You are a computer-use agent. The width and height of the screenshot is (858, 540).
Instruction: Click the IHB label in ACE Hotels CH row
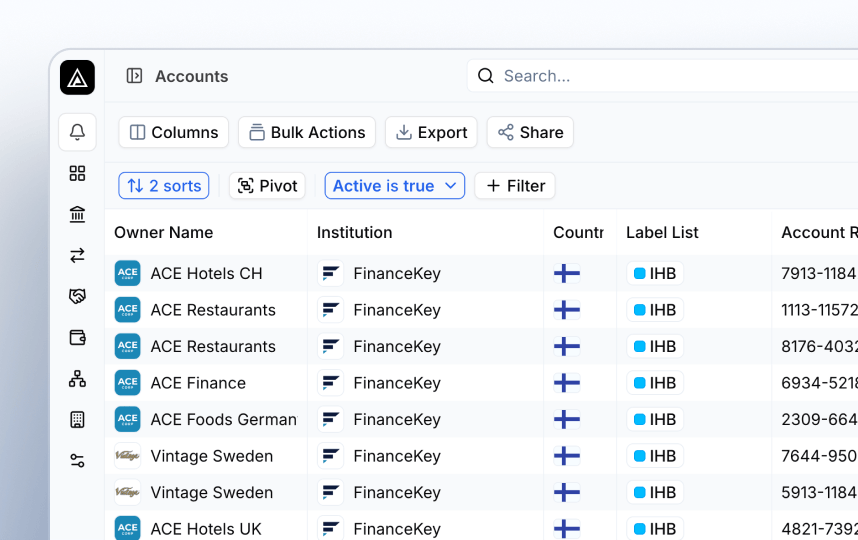[655, 273]
